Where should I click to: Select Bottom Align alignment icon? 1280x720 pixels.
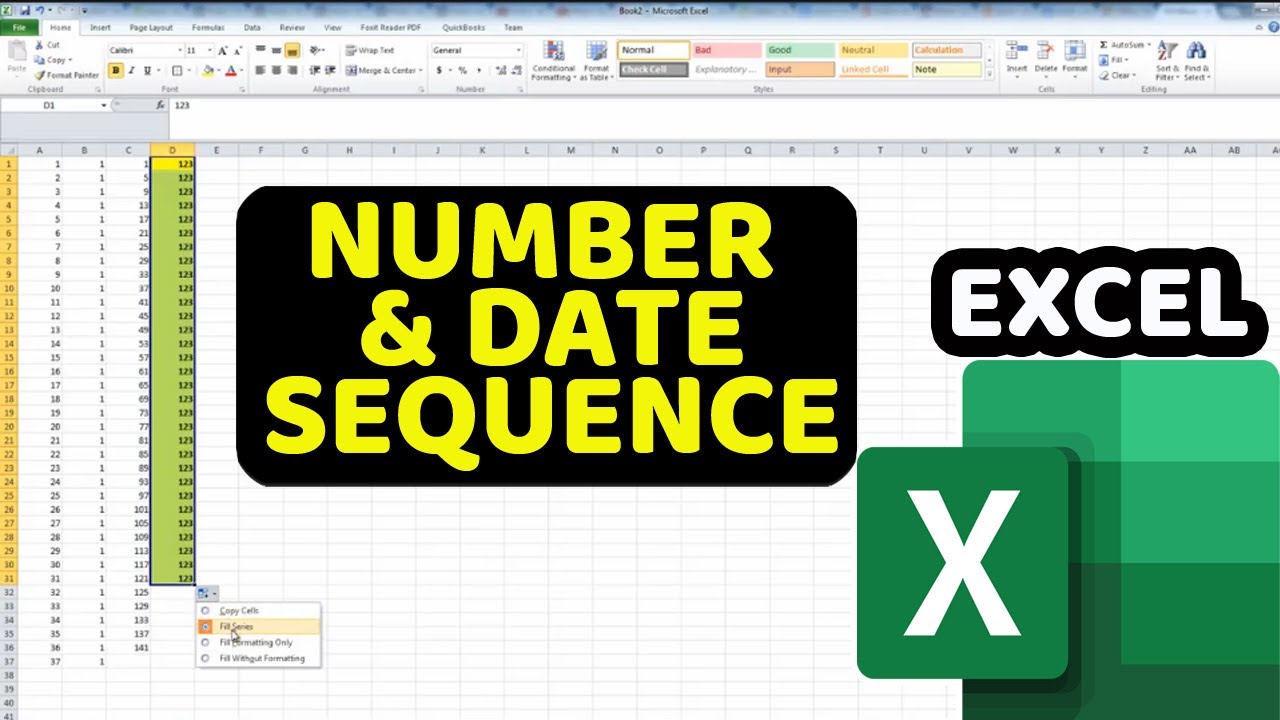[292, 50]
